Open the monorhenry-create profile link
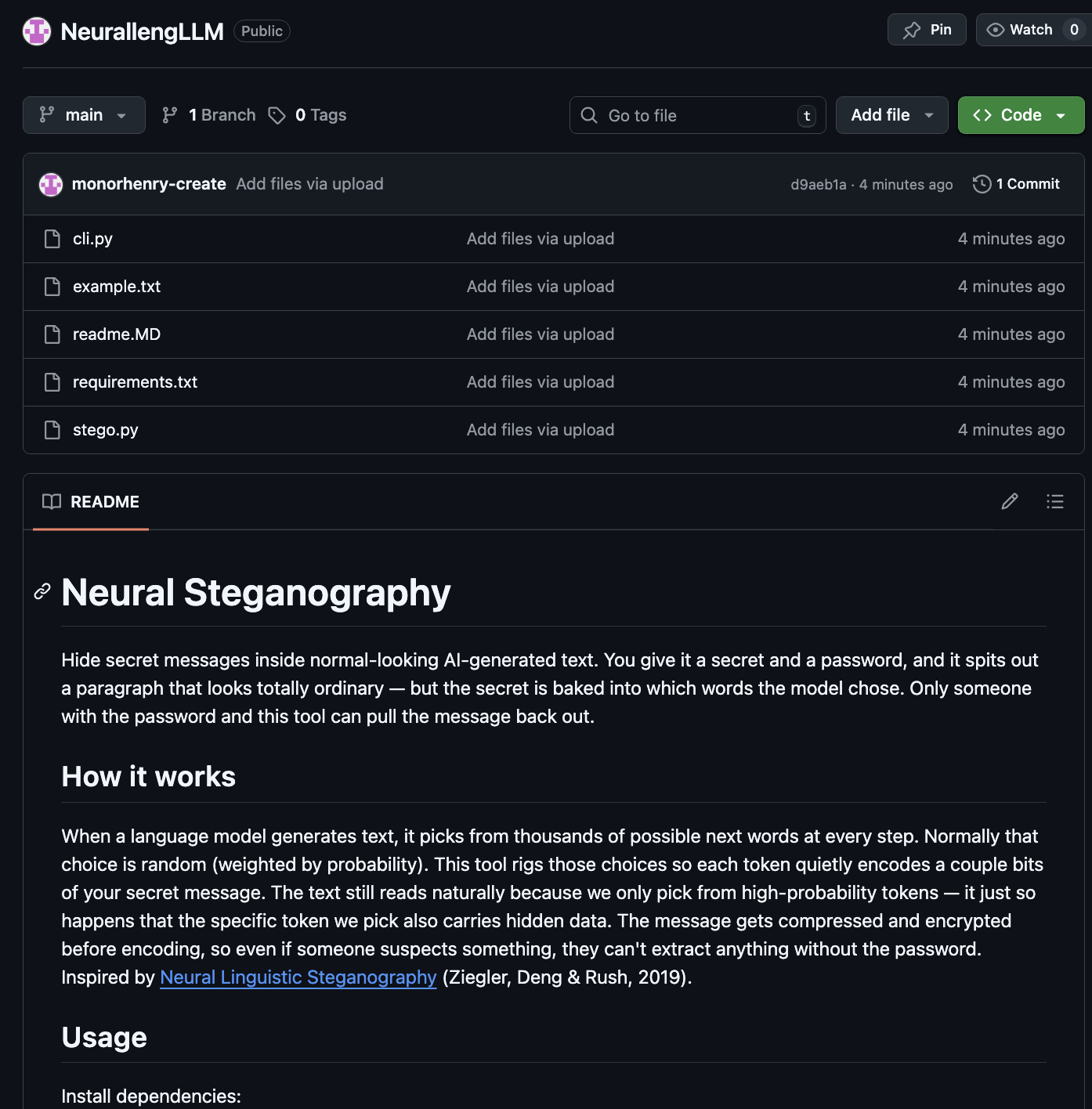The image size is (1092, 1109). 149,184
